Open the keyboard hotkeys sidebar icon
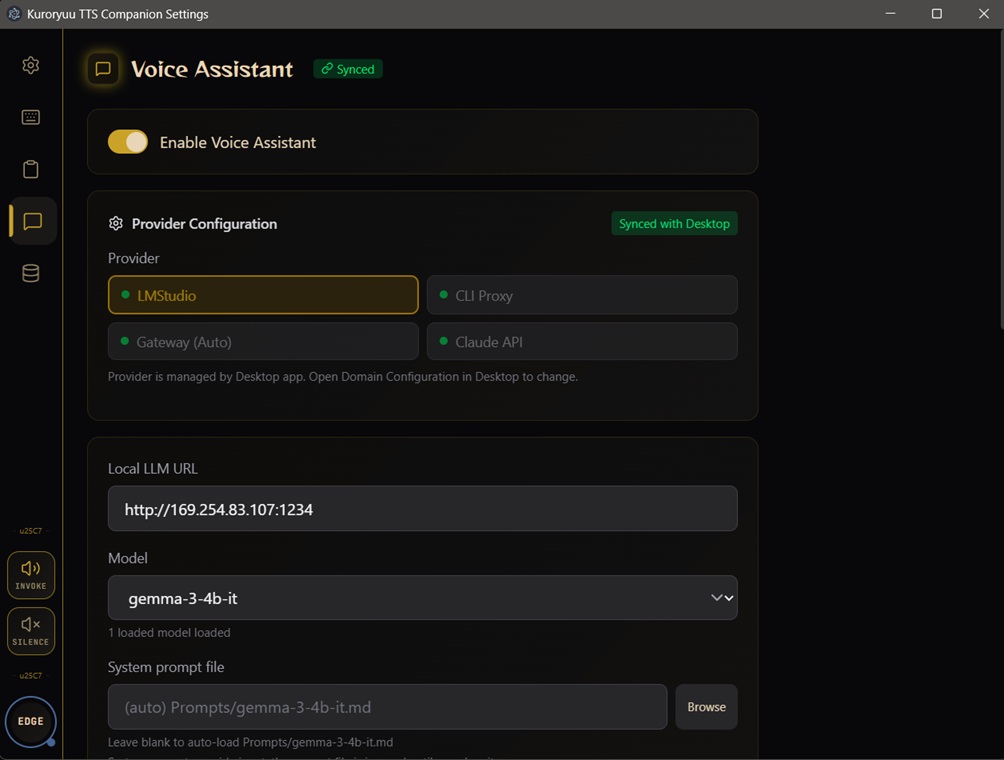 click(31, 117)
